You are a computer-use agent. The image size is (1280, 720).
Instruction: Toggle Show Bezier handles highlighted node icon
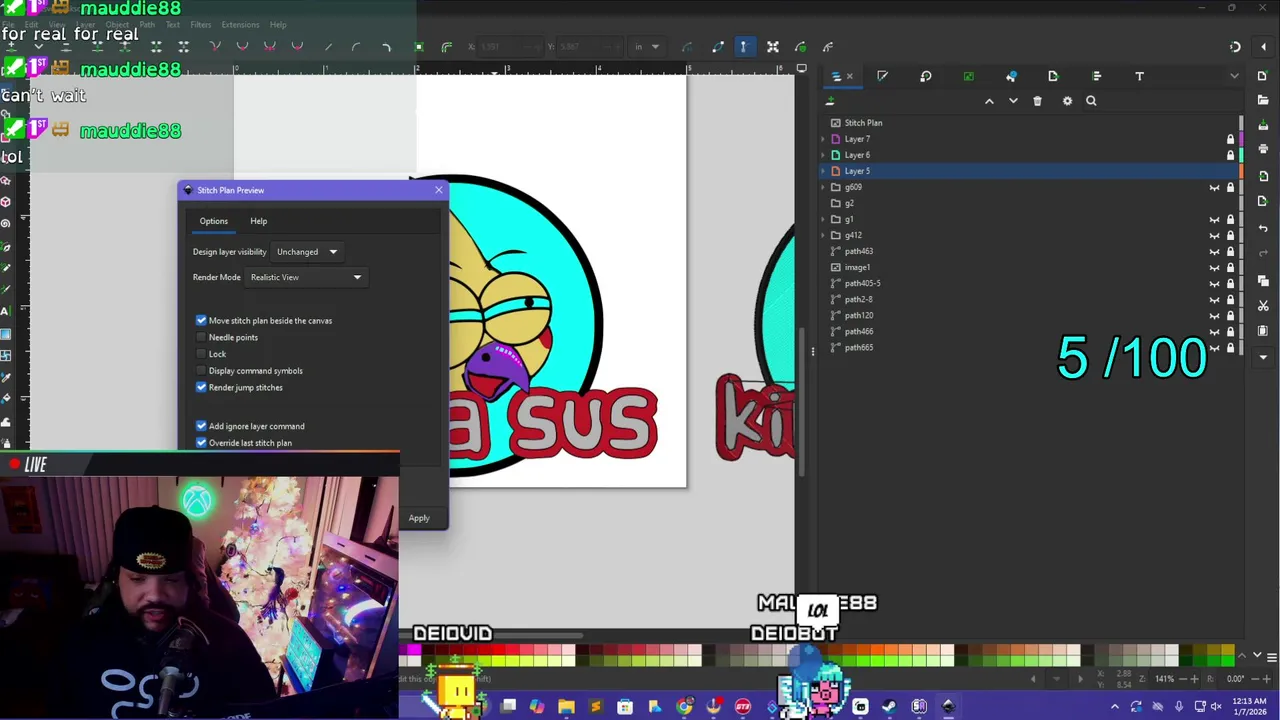coord(743,47)
